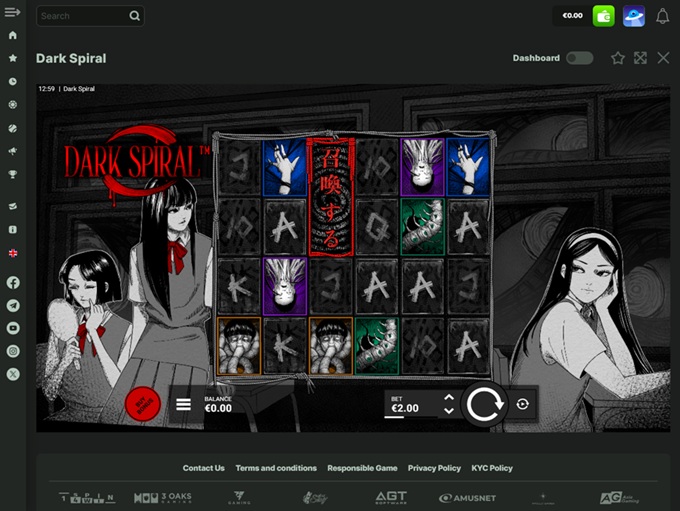Viewport: 680px width, 511px height.
Task: Spin the reels with the circular arrow button
Action: tap(485, 405)
